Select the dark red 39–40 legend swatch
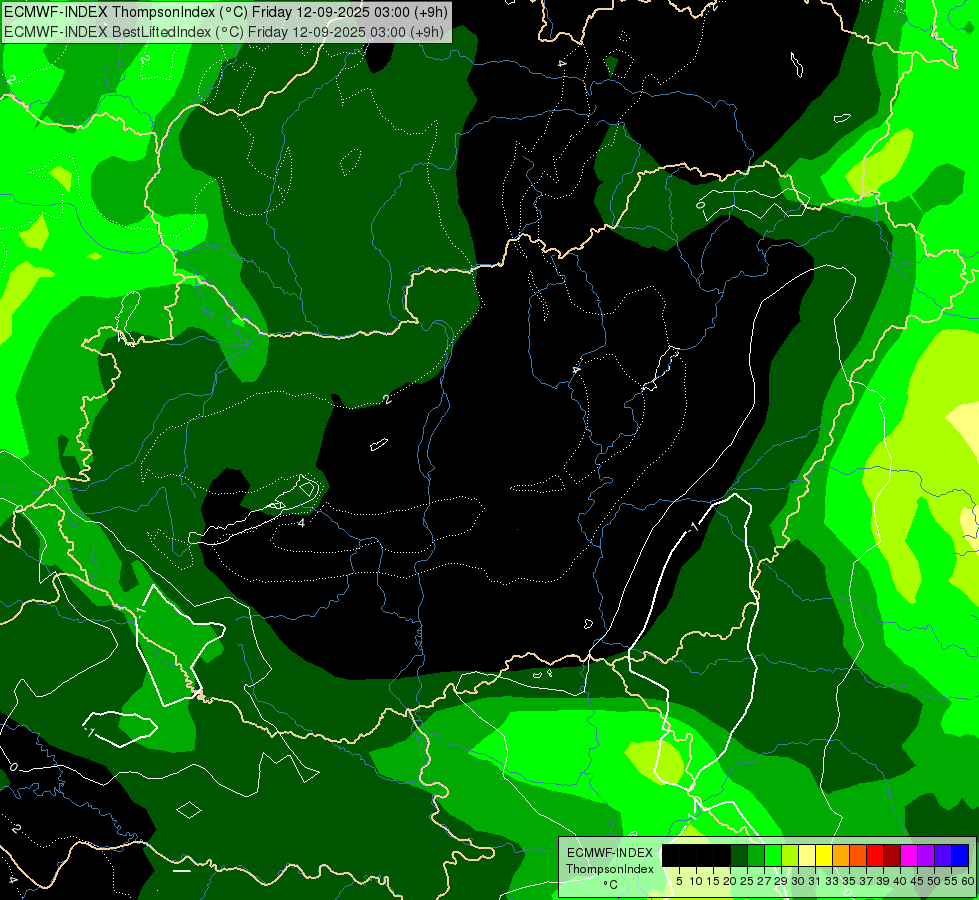Viewport: 979px width, 900px height. click(892, 855)
